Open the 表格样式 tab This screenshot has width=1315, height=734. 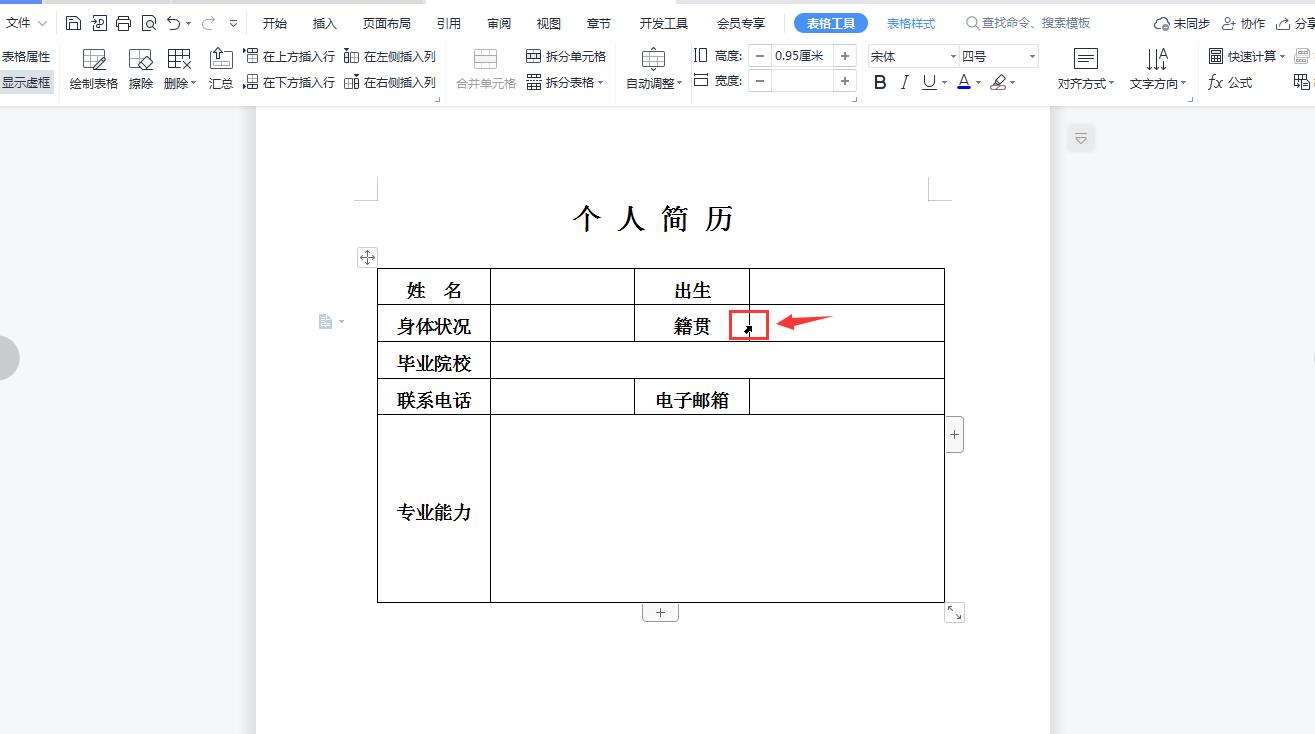[x=911, y=23]
